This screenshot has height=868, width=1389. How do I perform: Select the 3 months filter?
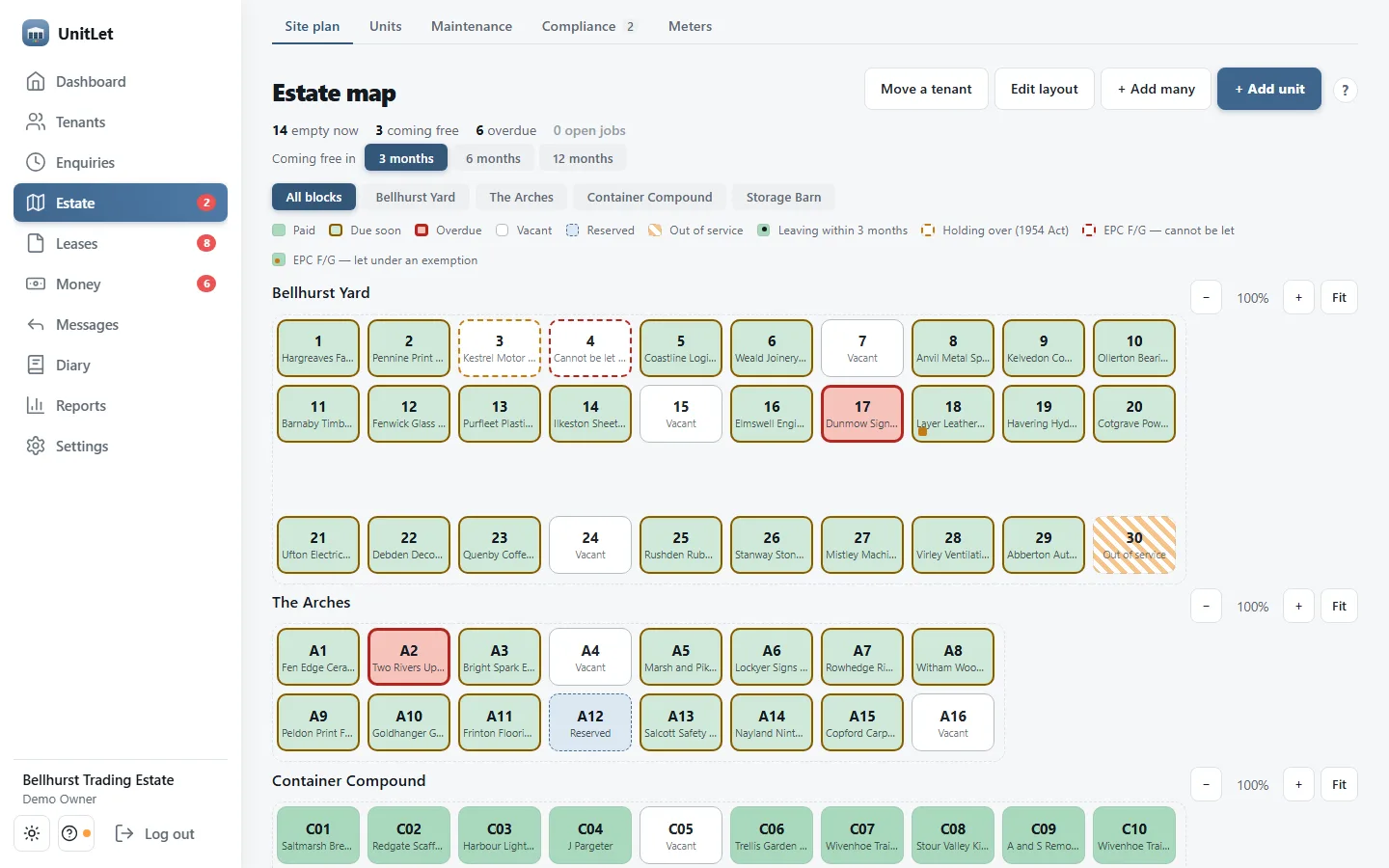pyautogui.click(x=406, y=158)
